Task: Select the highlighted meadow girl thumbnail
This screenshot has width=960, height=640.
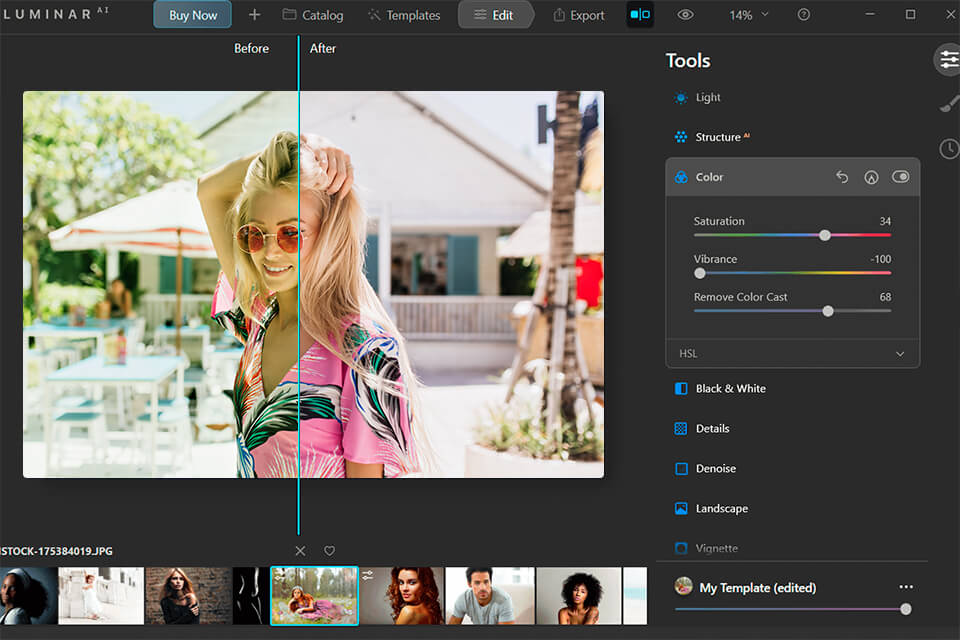Action: tap(314, 596)
